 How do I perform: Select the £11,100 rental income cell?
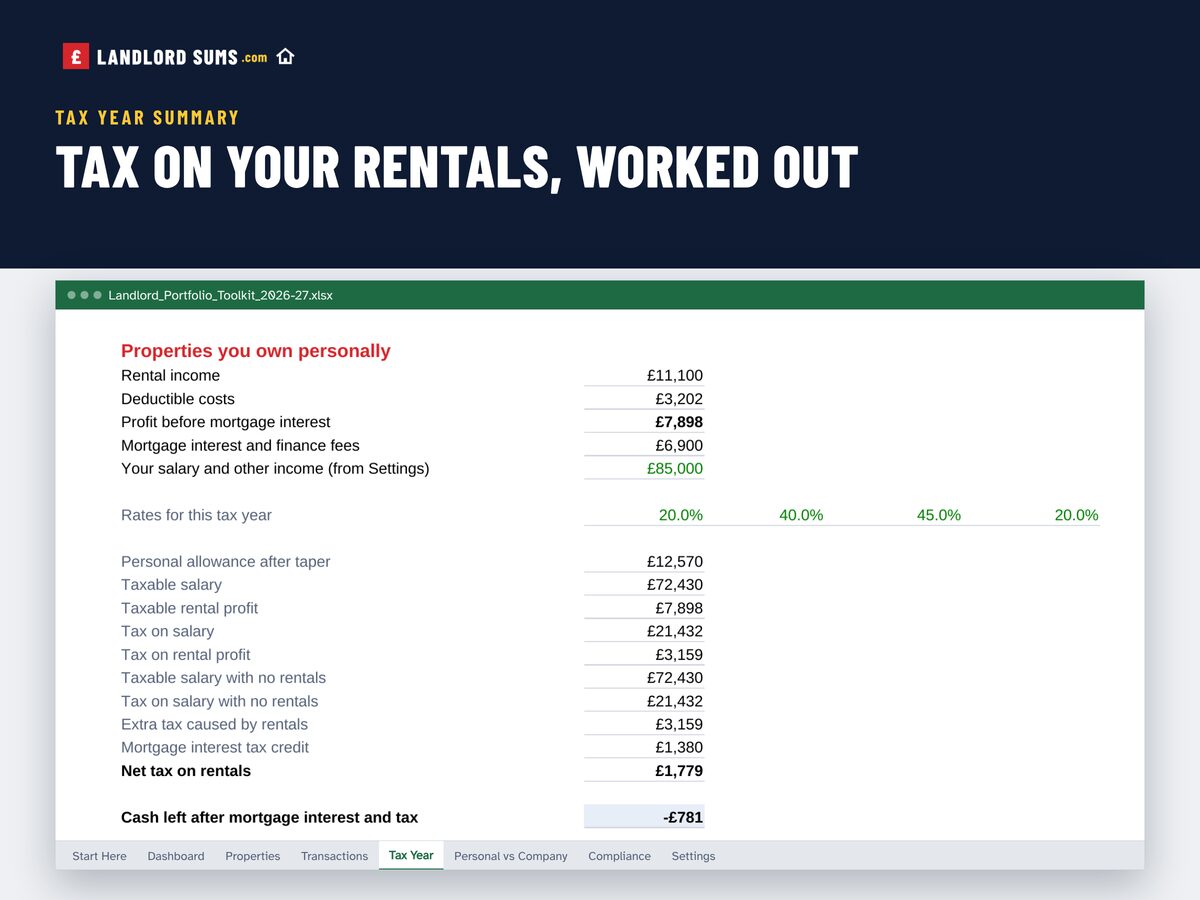click(x=644, y=376)
